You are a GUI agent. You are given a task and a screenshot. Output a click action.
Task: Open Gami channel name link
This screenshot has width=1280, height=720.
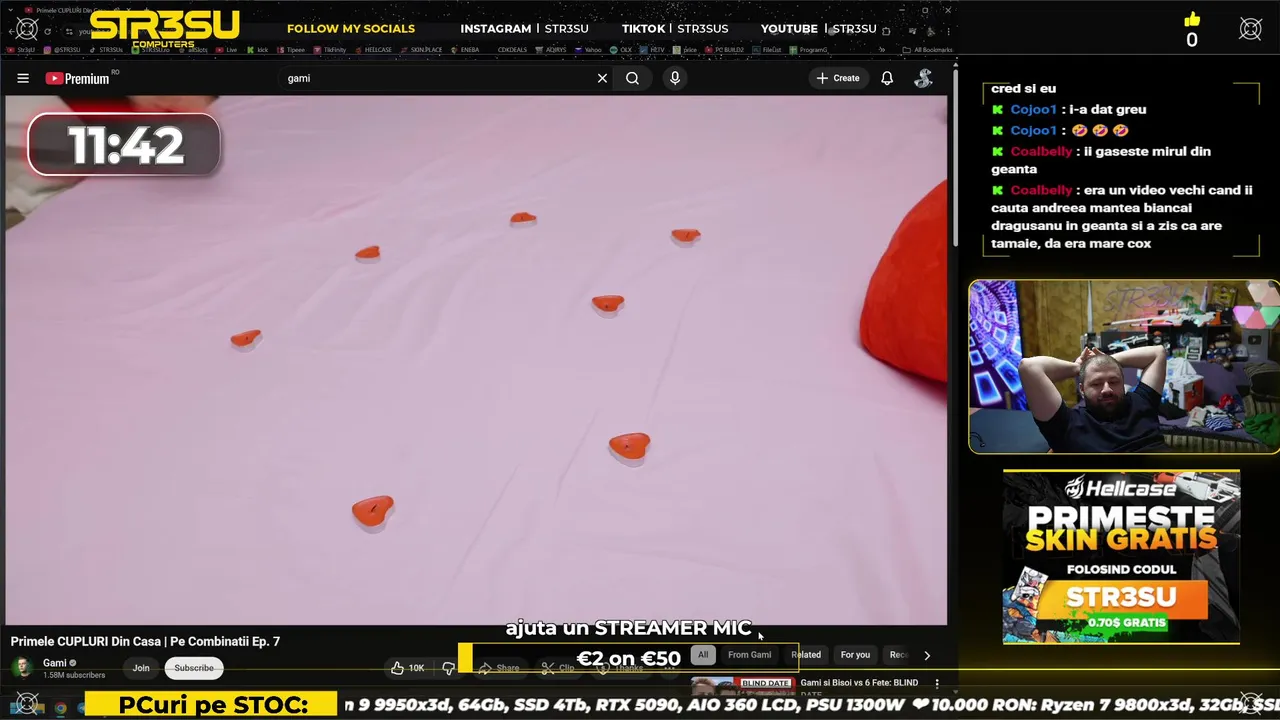click(x=55, y=663)
